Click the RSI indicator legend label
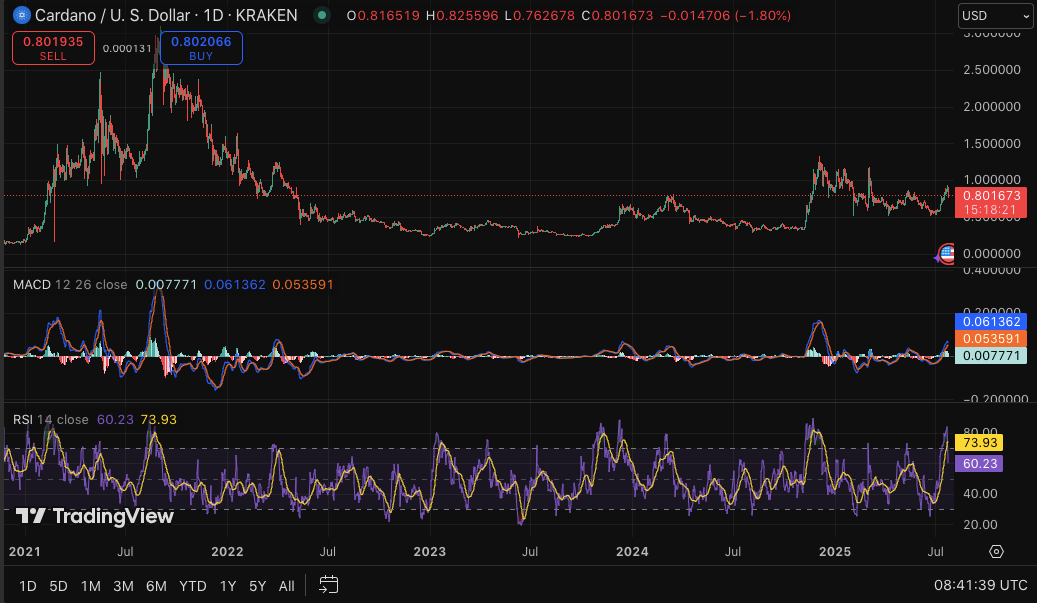 22,419
